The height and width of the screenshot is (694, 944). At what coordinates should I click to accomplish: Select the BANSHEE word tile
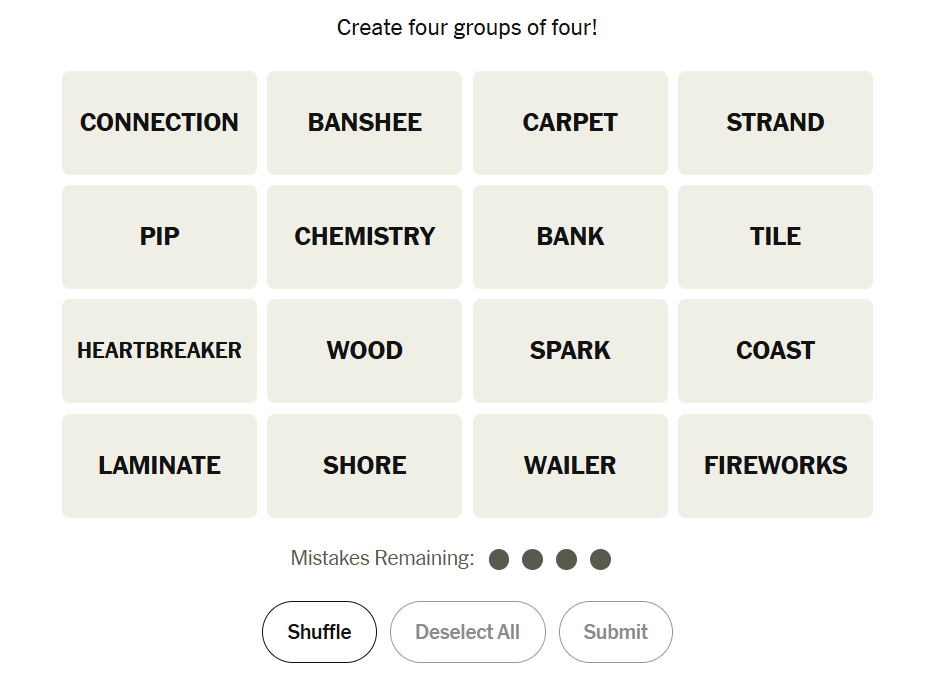coord(364,123)
